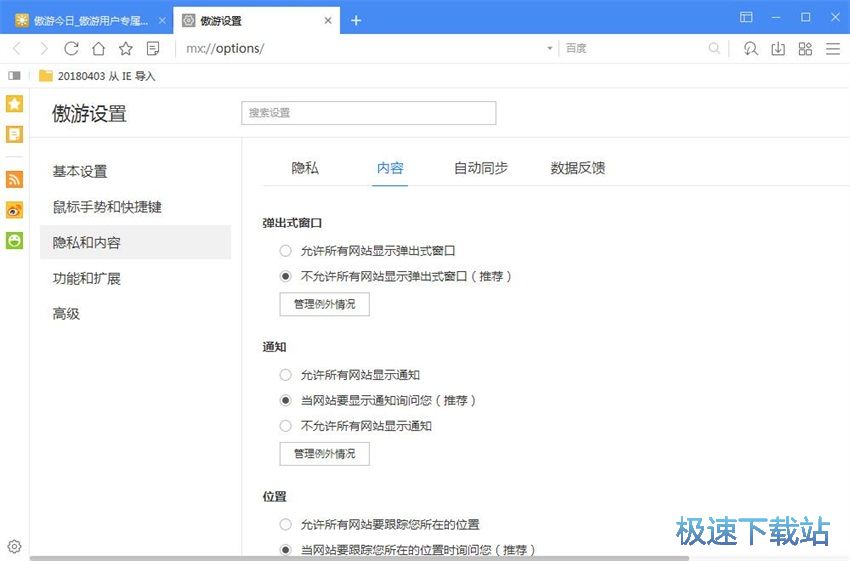Viewport: 850px width, 561px height.
Task: Bookmark page with the star icon
Action: click(x=126, y=49)
